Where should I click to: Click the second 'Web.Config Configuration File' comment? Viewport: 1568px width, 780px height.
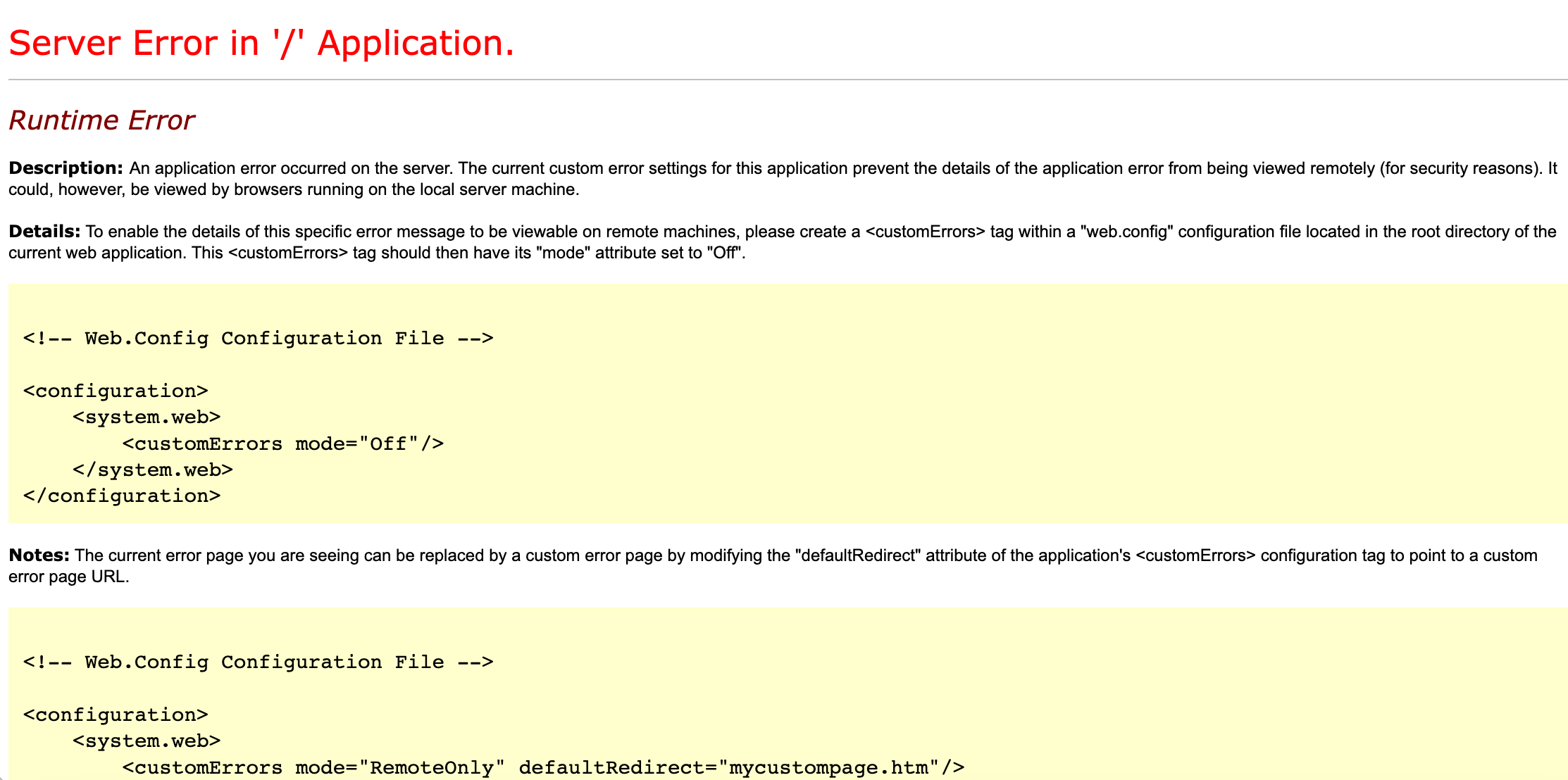258,662
